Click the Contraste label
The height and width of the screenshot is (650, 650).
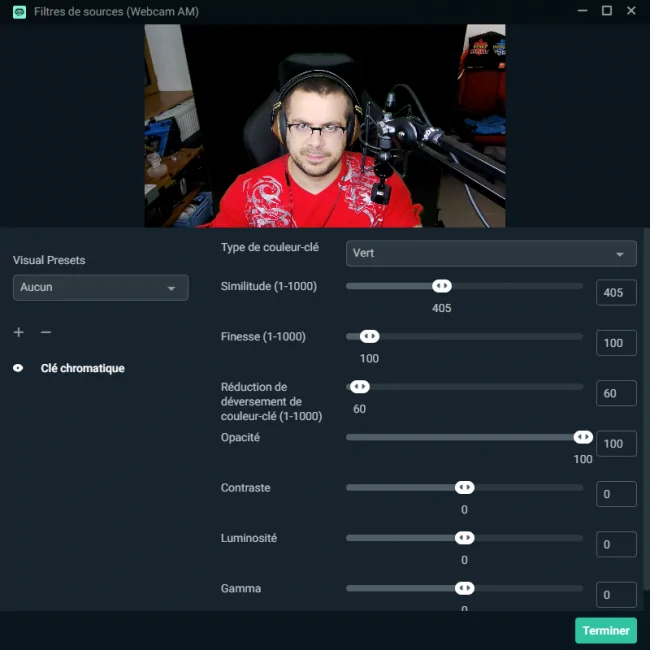(x=245, y=488)
